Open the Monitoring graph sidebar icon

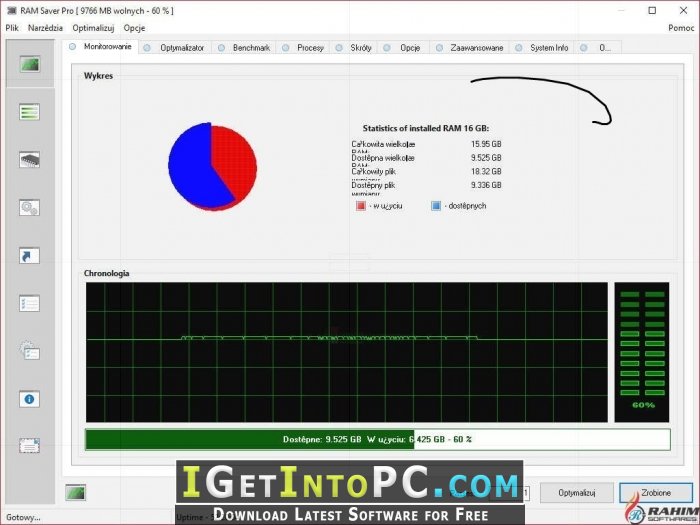pos(30,64)
